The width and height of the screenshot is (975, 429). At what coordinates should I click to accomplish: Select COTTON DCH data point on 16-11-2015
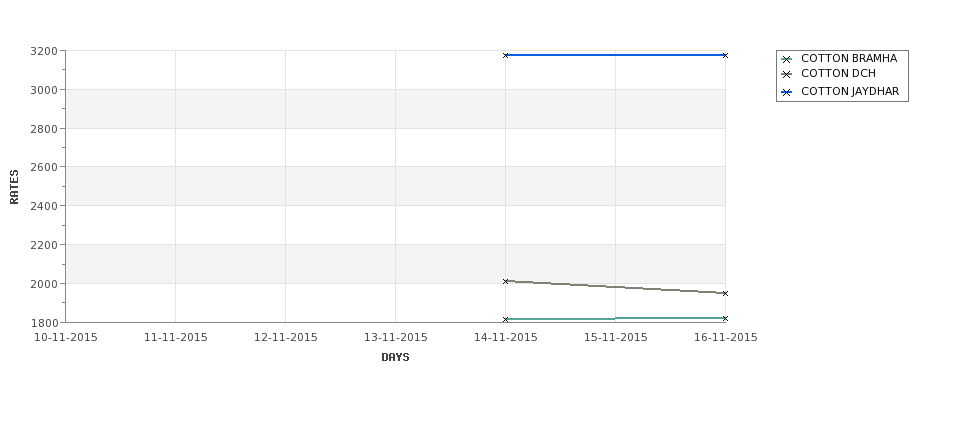(x=725, y=293)
